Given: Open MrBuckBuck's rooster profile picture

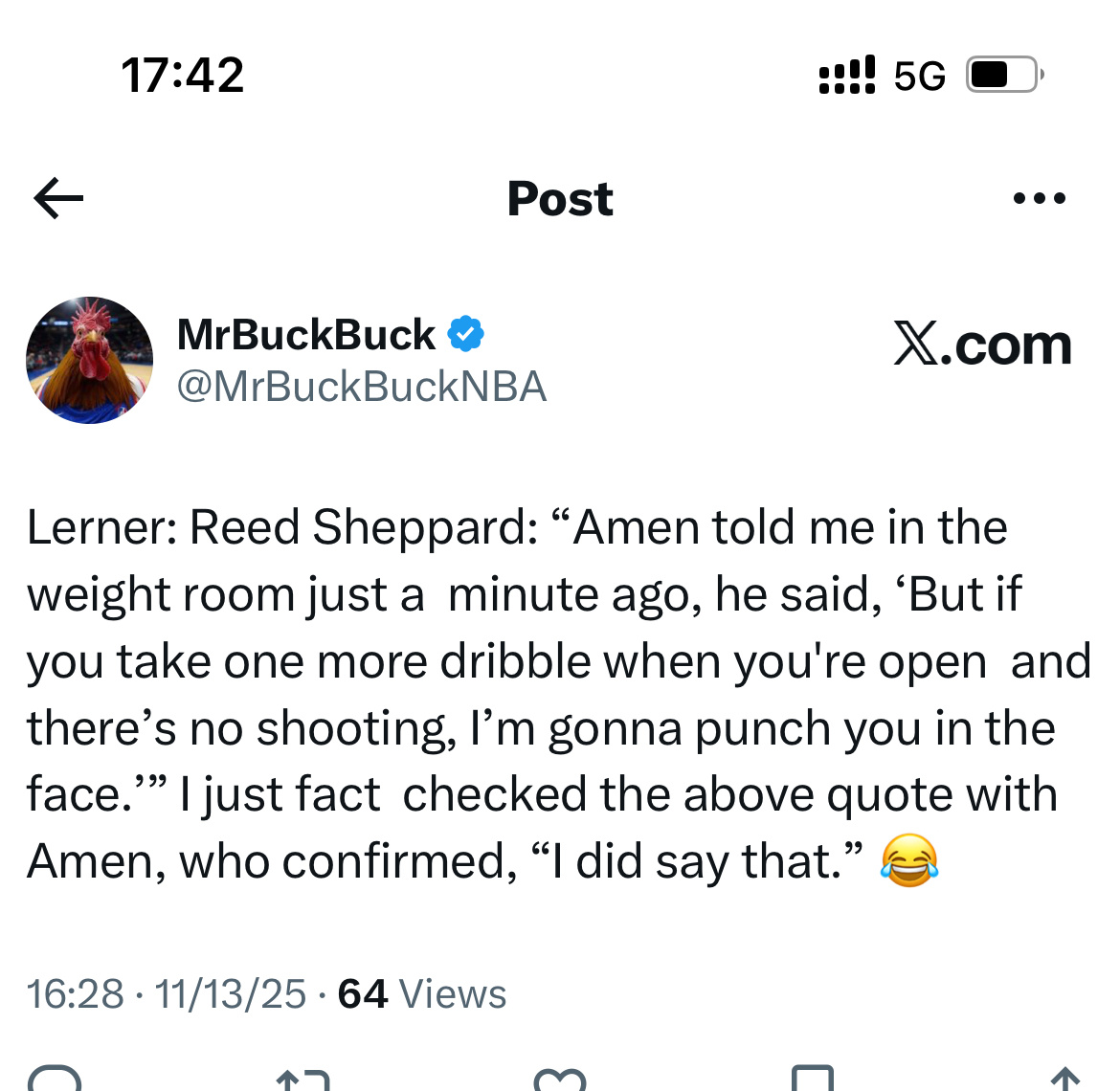Looking at the screenshot, I should click(89, 361).
